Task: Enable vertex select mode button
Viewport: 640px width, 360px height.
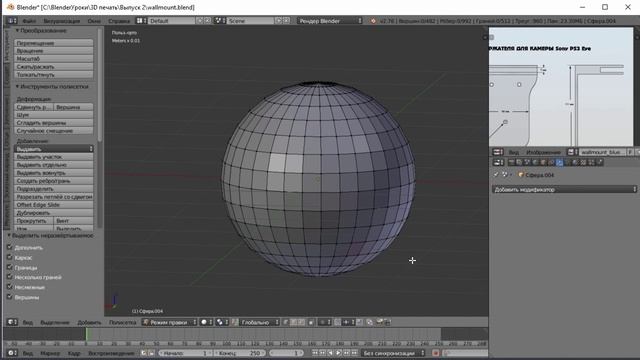Action: (x=286, y=322)
